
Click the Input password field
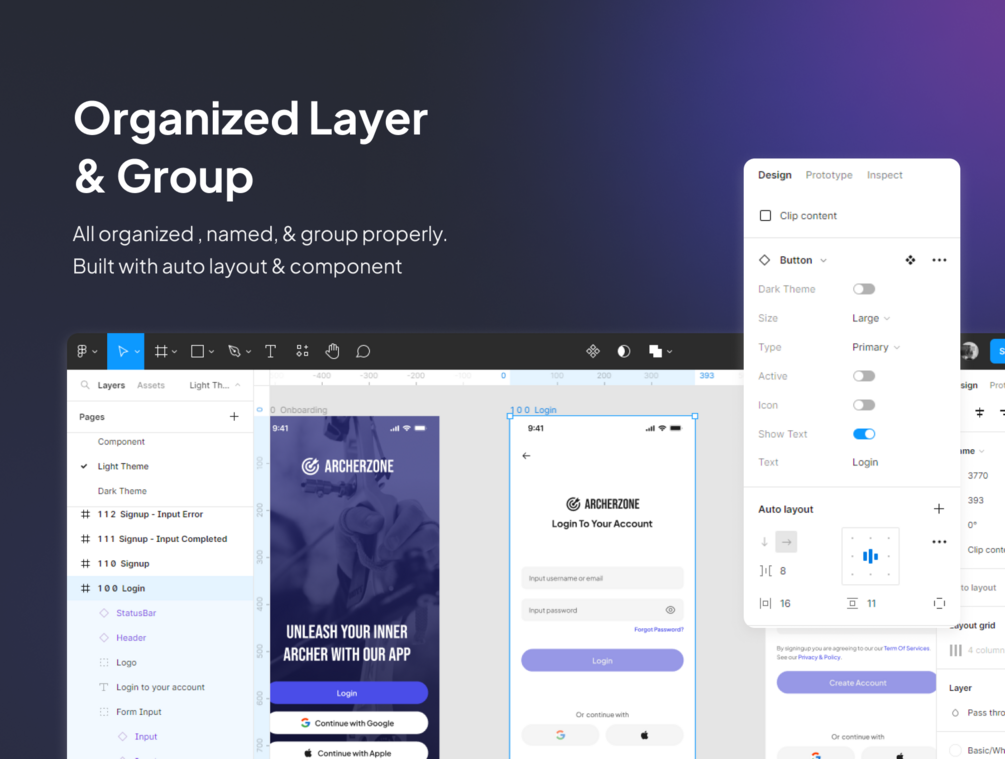(x=602, y=610)
